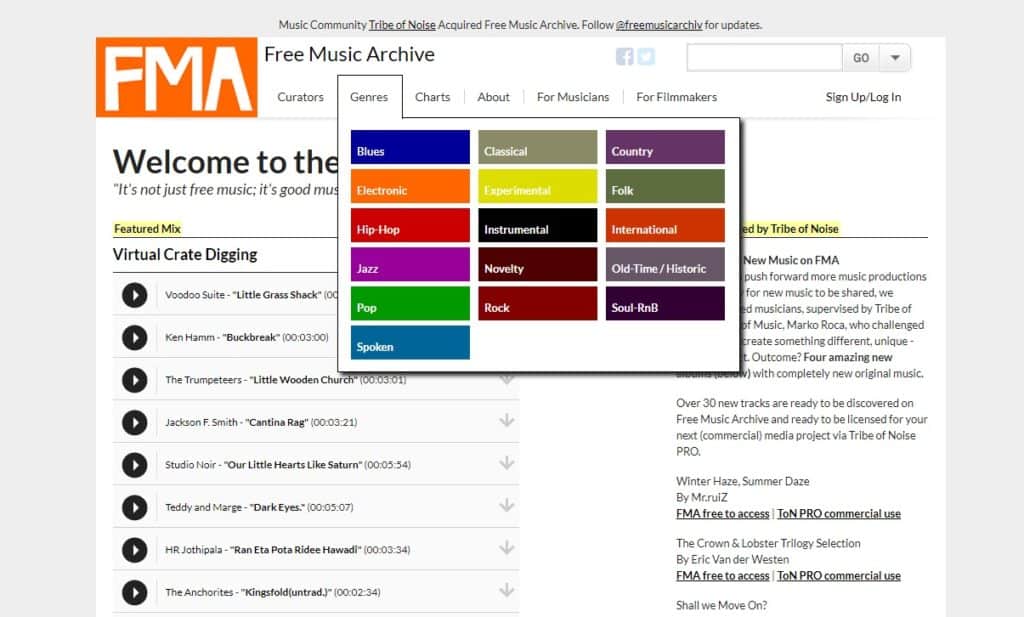Click the Featured Mix label
Viewport: 1024px width, 617px height.
point(147,229)
